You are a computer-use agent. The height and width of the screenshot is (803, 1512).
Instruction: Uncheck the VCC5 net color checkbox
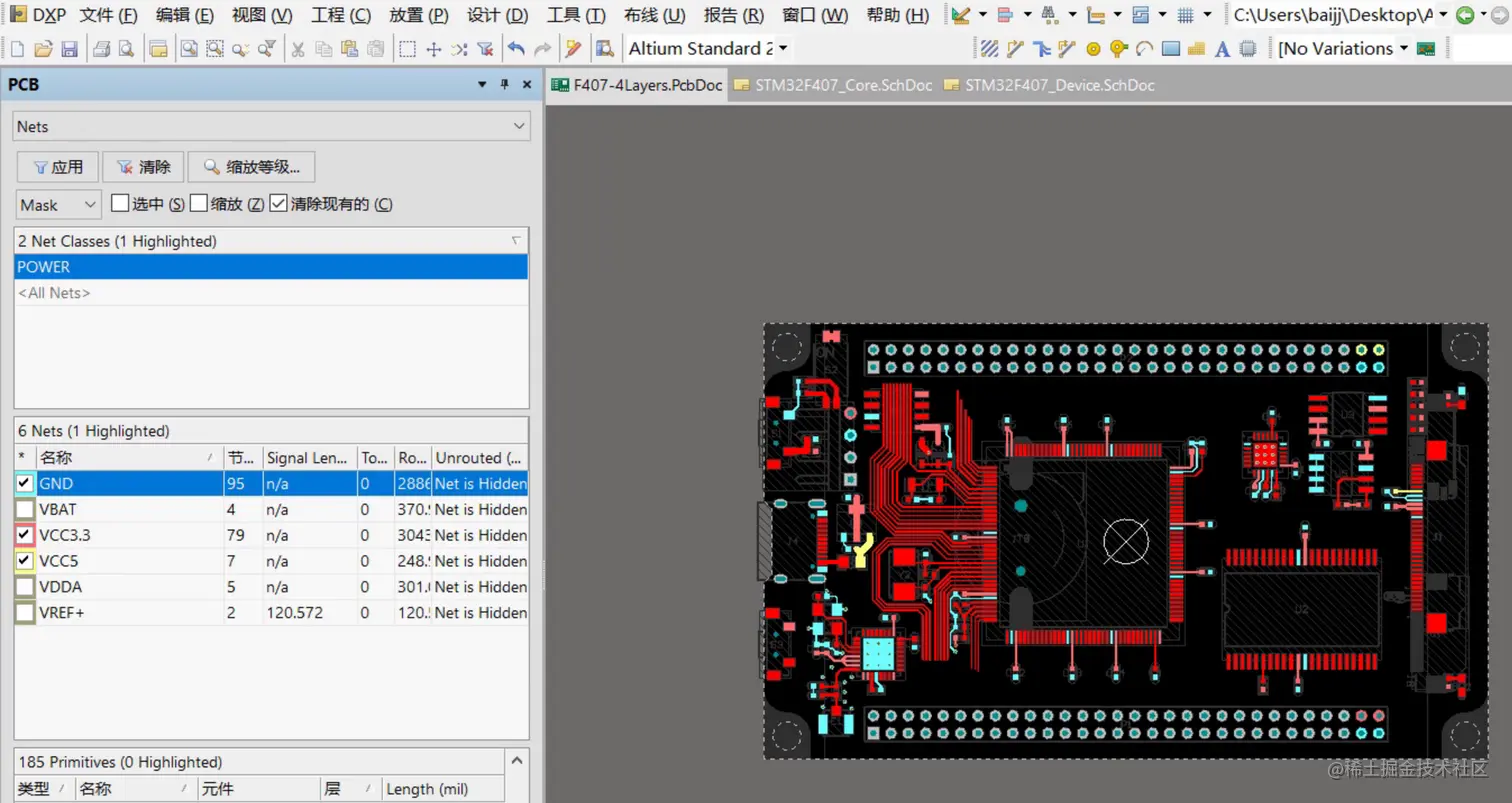(x=25, y=561)
